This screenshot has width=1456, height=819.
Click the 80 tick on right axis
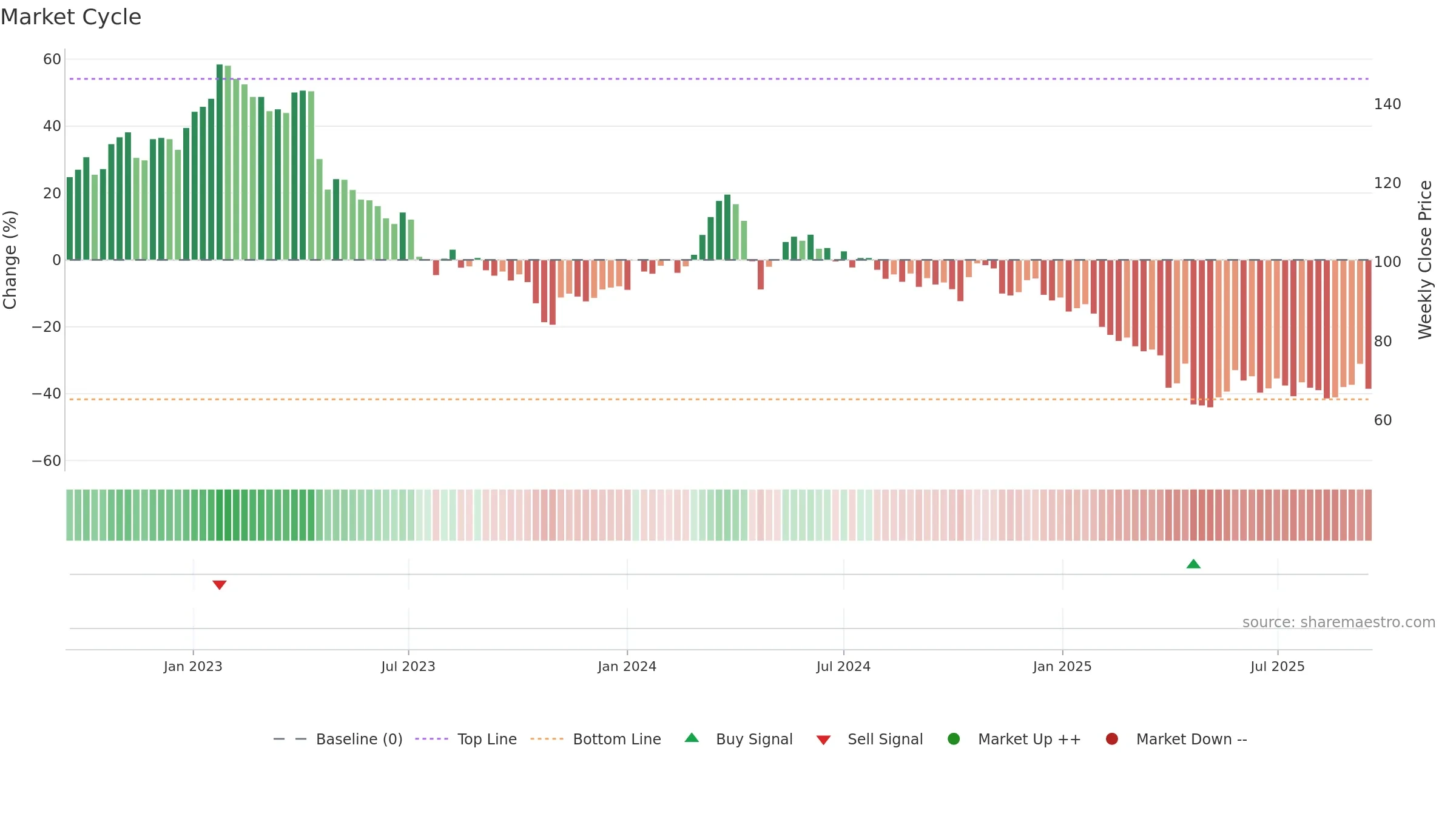pyautogui.click(x=1383, y=342)
